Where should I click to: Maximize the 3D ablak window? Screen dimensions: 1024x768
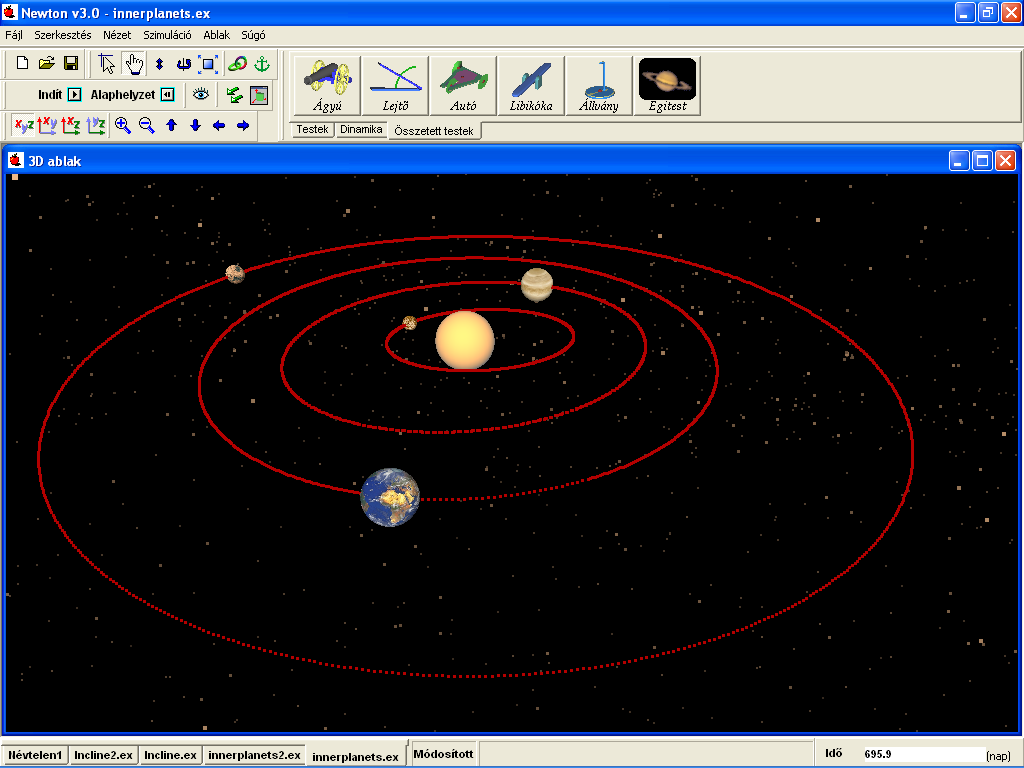pyautogui.click(x=982, y=161)
